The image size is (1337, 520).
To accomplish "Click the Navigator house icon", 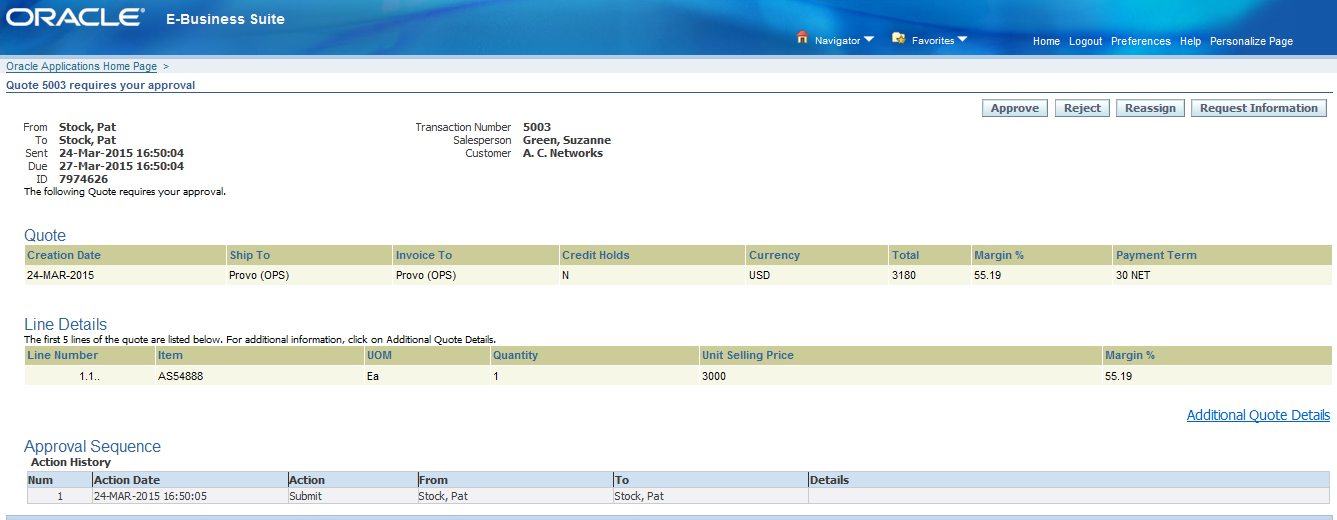I will coord(802,38).
